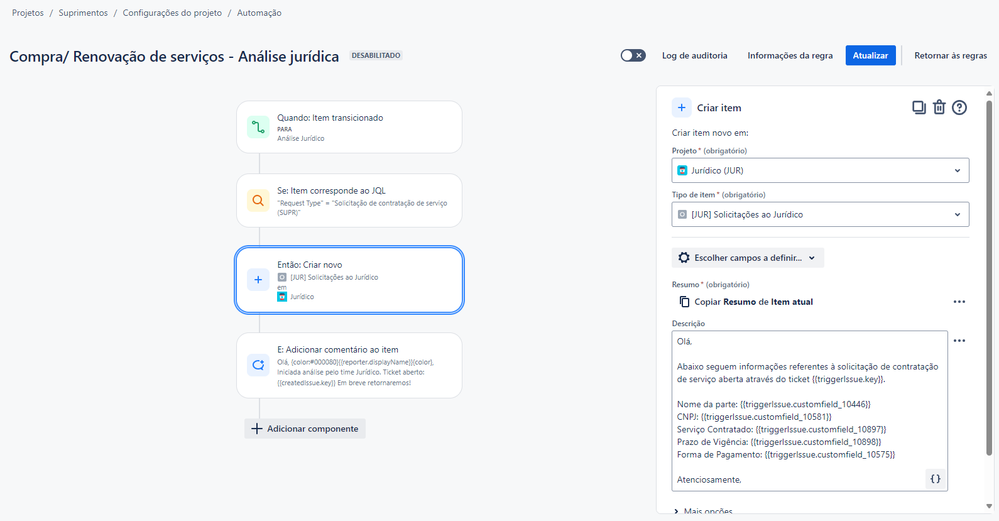
Task: Click Adicionar componente button
Action: click(x=305, y=429)
